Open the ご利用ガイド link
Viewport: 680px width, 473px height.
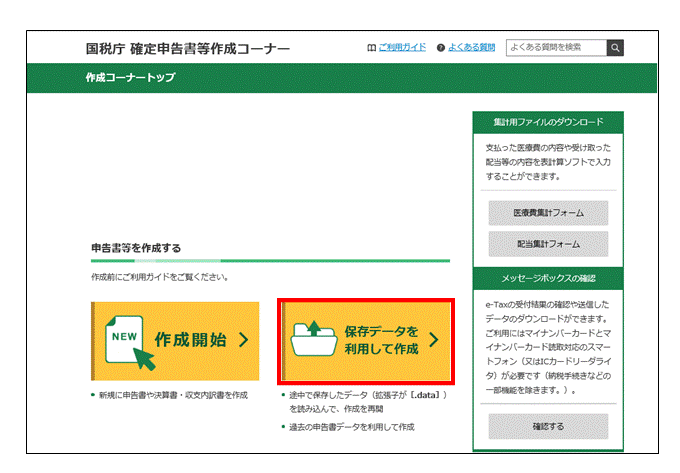(x=402, y=47)
